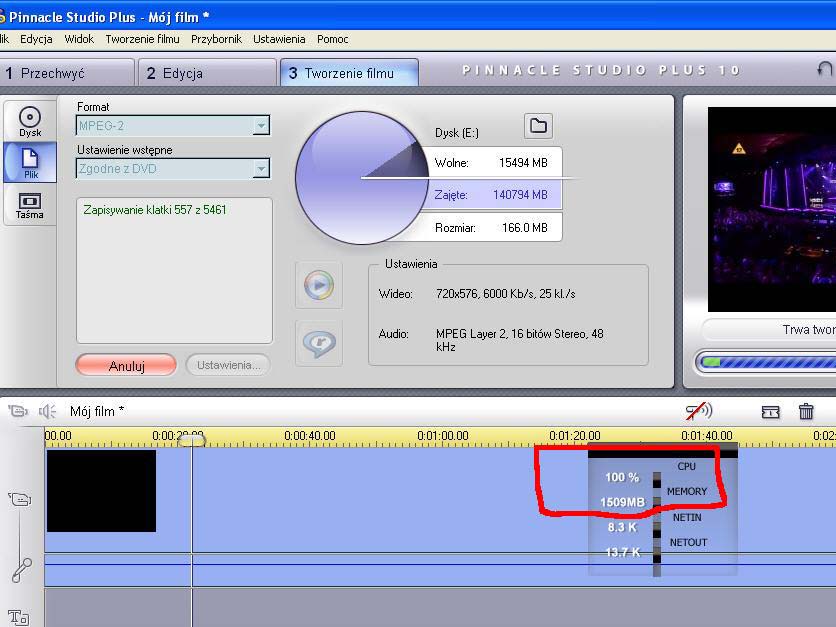Viewport: 836px width, 627px height.
Task: Click the Anuluj cancel button
Action: [126, 366]
